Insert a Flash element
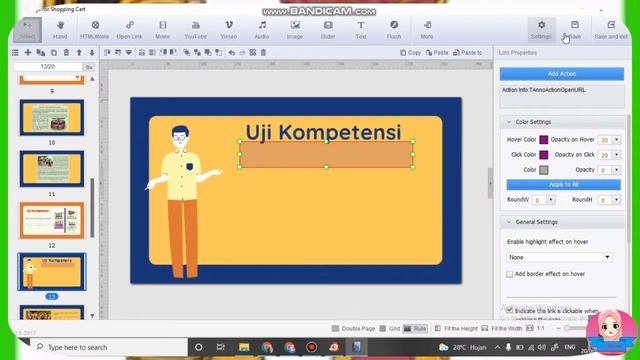Screen dimensions: 640x360 tap(394, 30)
